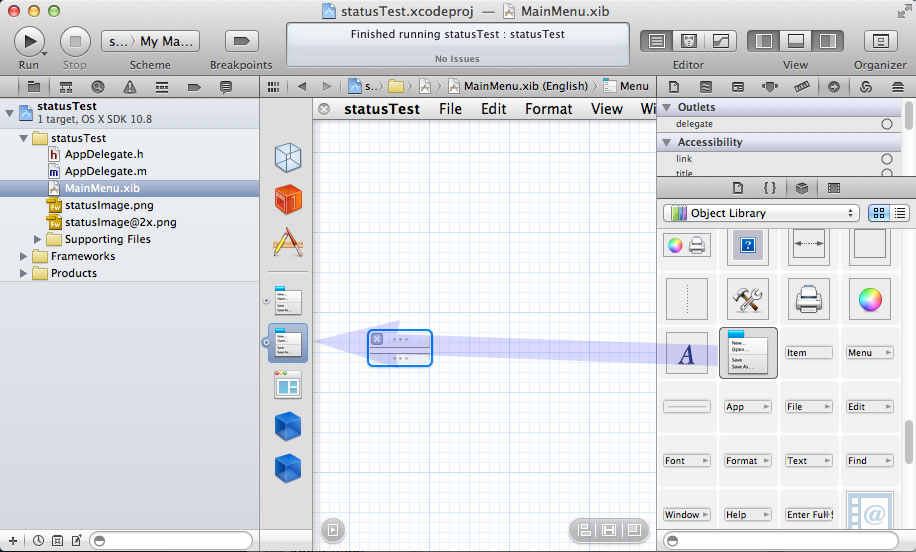Collapse the Accessibility section

click(667, 143)
